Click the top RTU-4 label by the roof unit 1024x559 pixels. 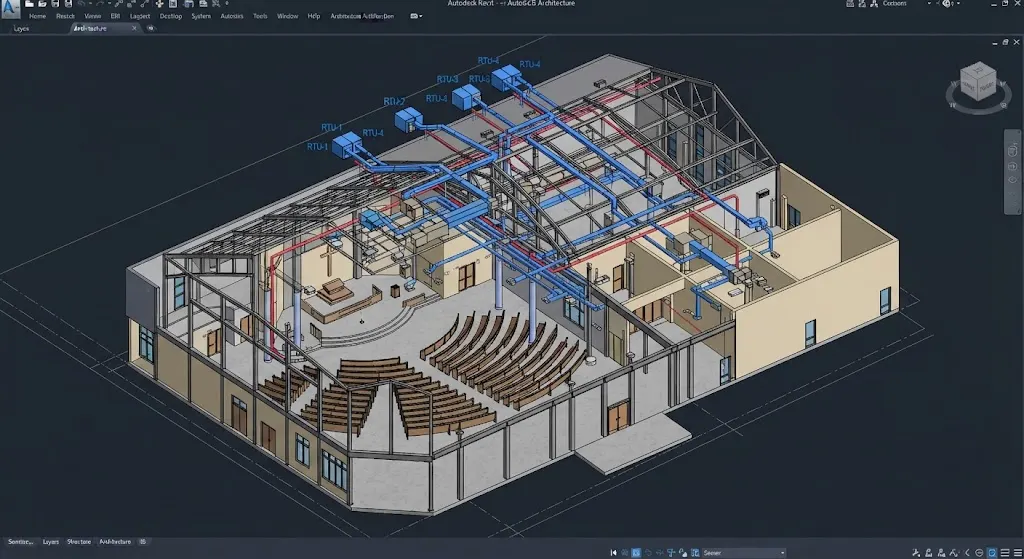(488, 61)
